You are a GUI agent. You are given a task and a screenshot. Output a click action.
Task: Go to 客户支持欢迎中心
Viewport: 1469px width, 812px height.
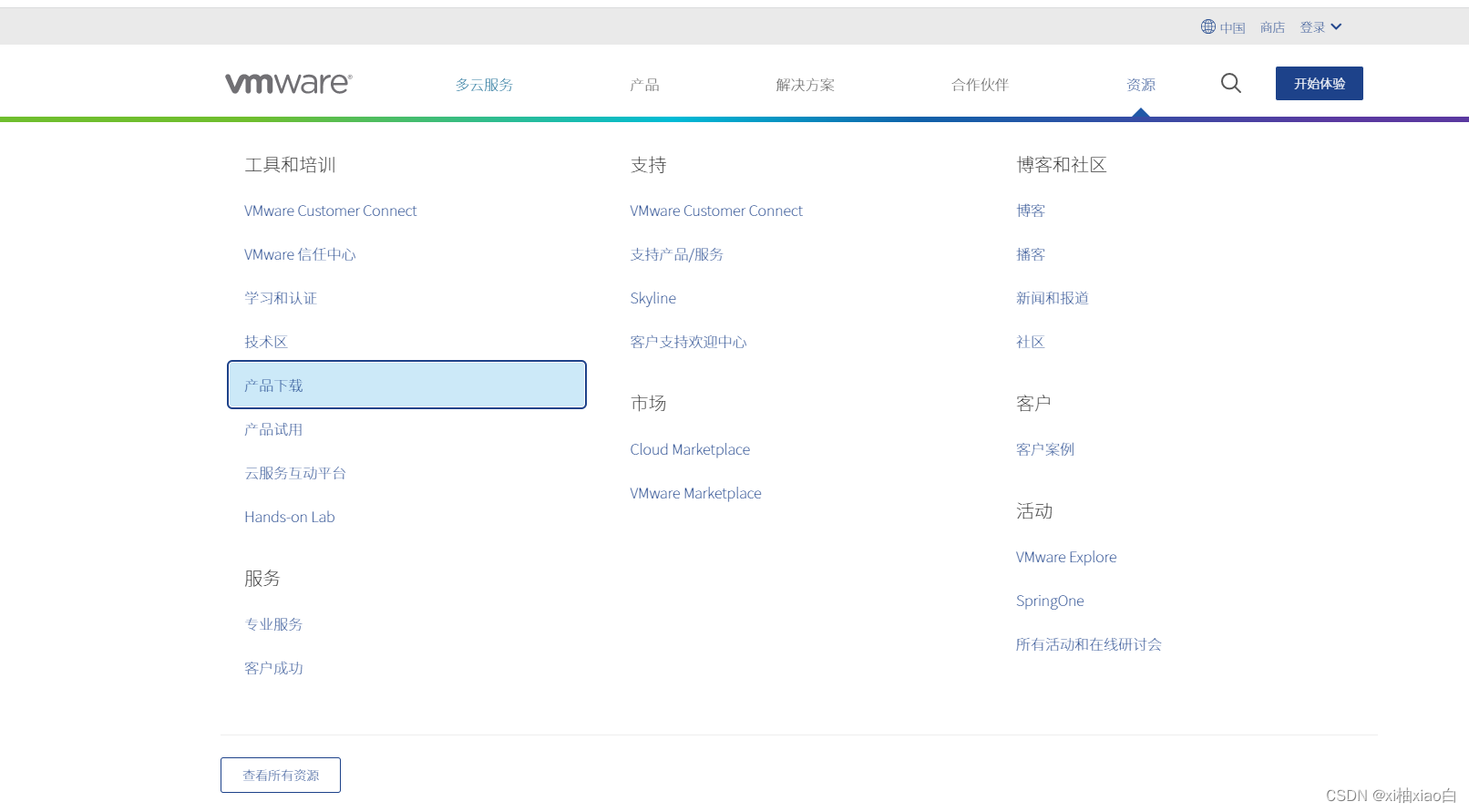point(689,342)
